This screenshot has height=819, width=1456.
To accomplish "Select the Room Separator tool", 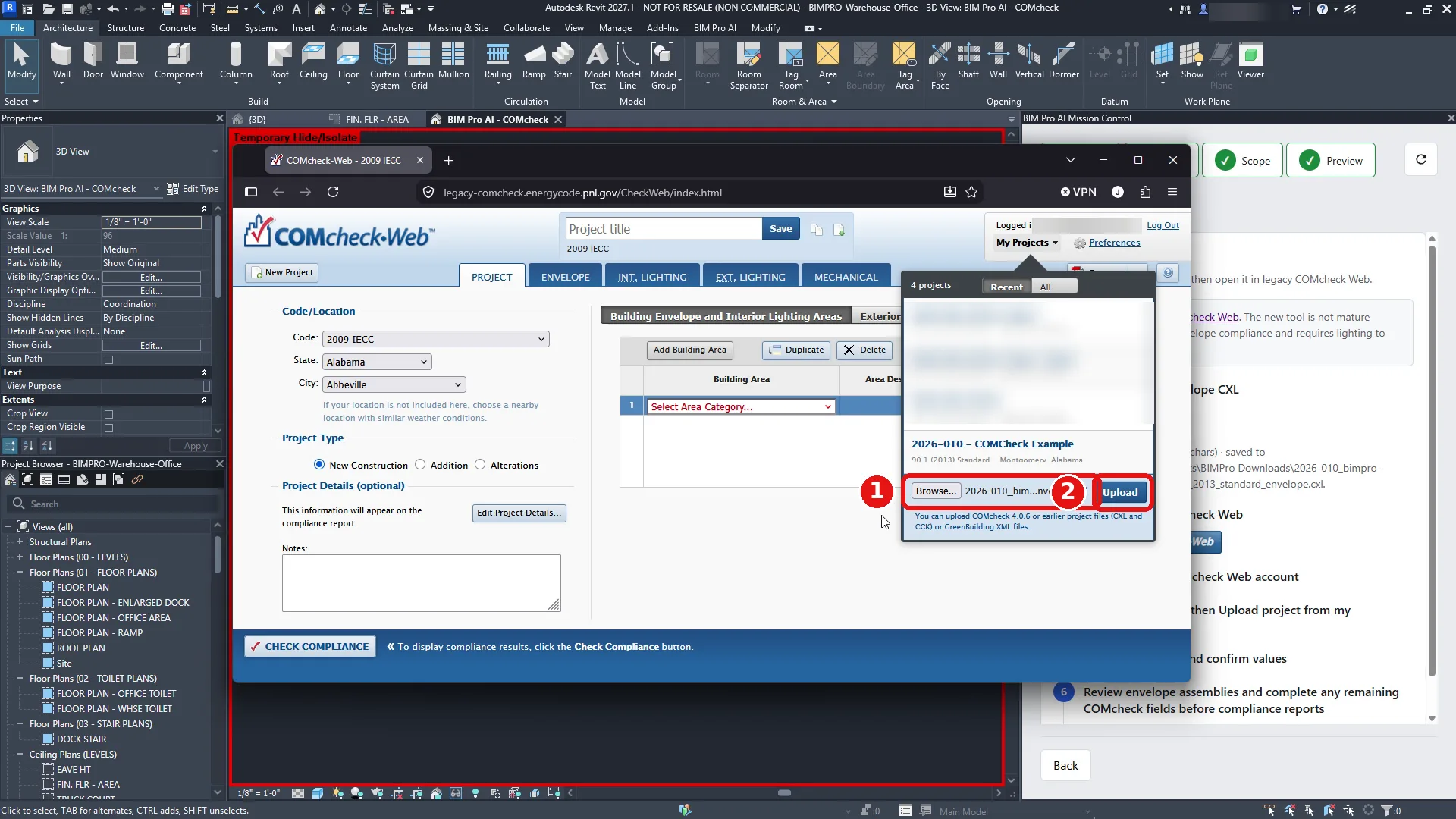I will [x=748, y=67].
